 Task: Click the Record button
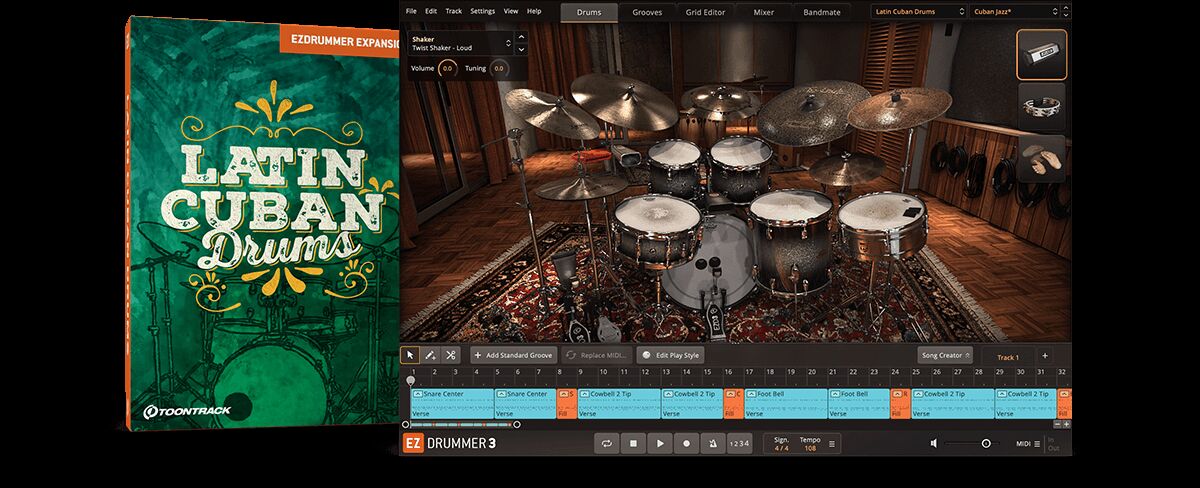pyautogui.click(x=686, y=443)
